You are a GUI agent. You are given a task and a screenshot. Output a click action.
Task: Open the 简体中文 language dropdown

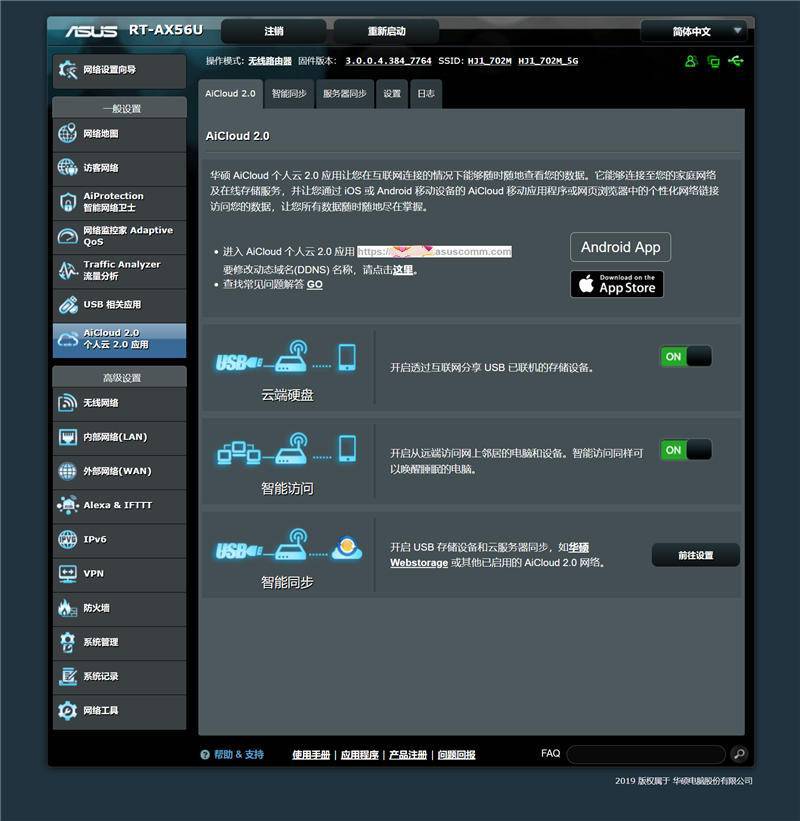[693, 31]
